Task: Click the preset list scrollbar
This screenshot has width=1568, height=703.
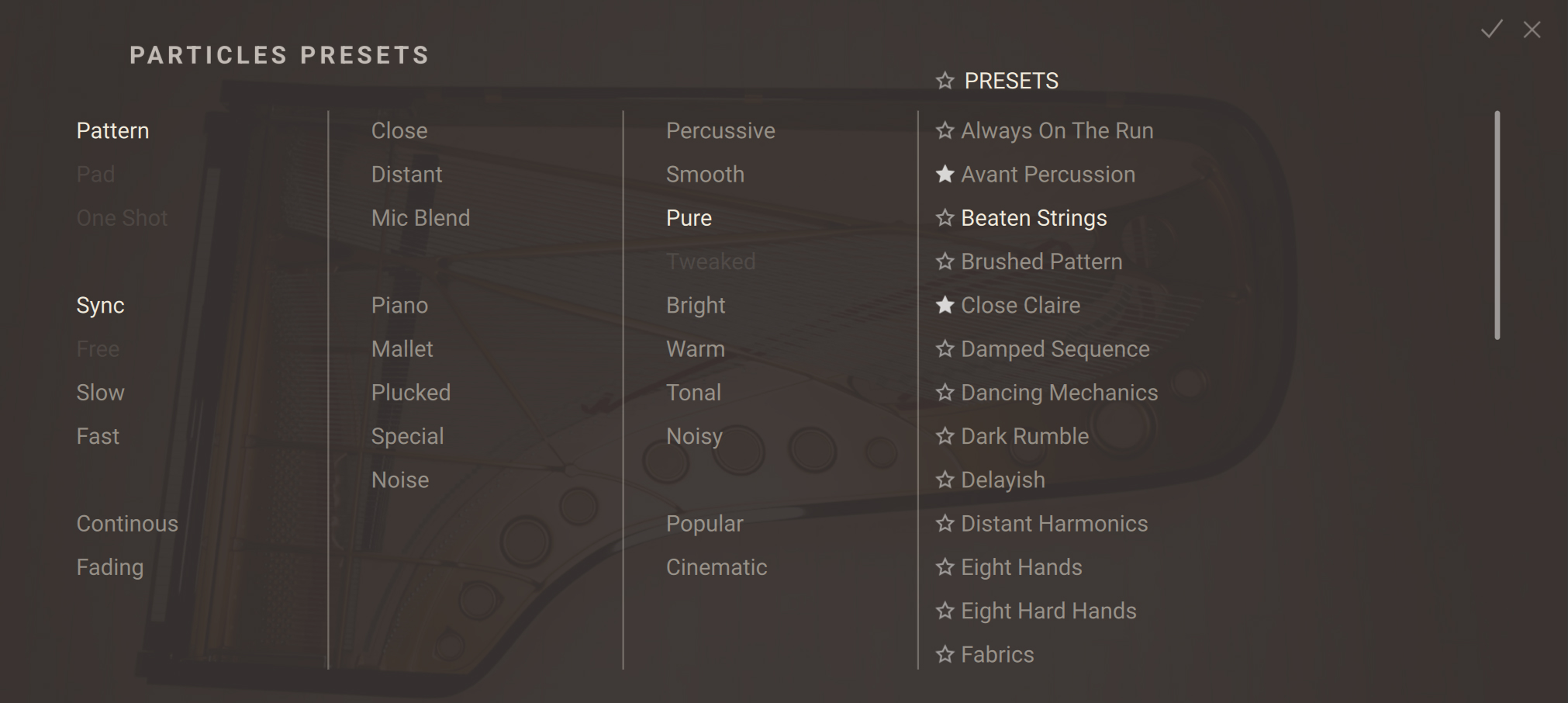Action: click(1497, 225)
